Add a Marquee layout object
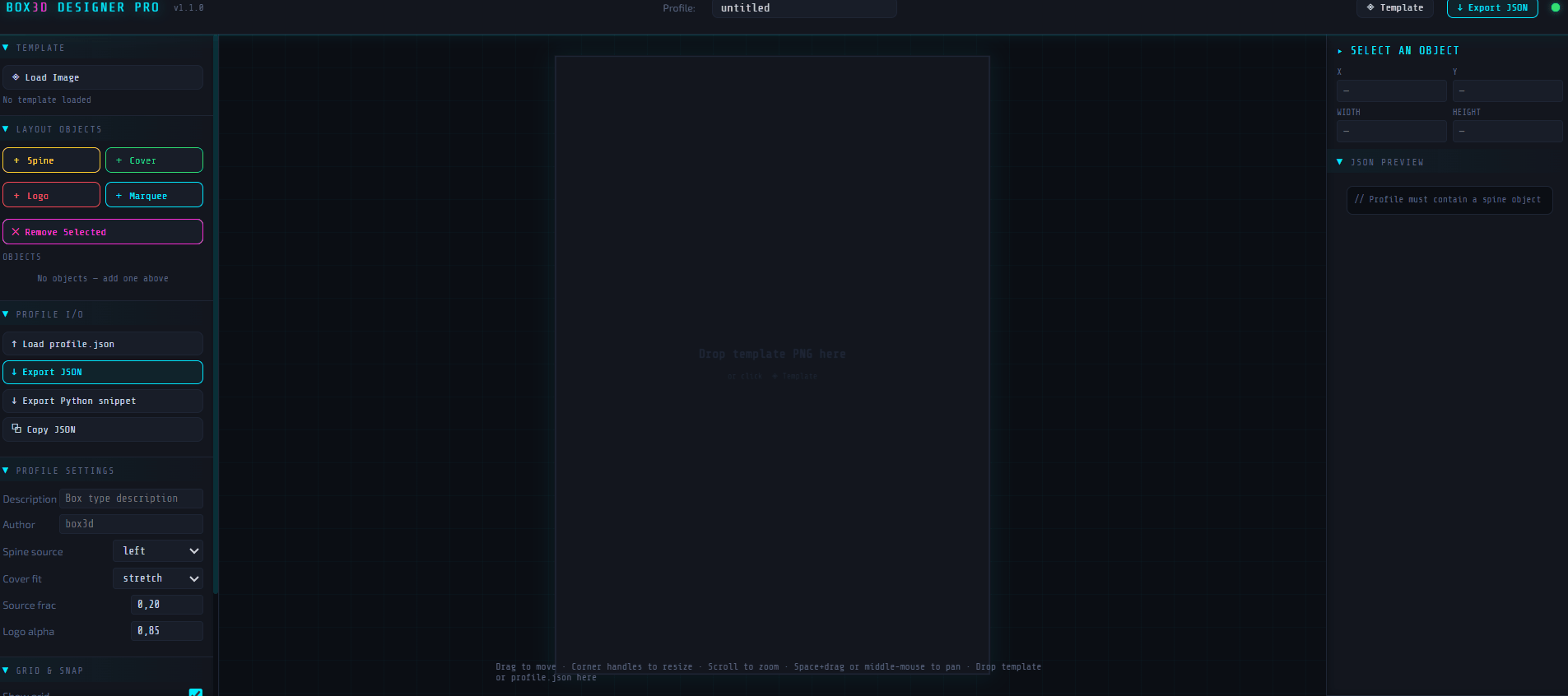This screenshot has width=1568, height=696. click(x=154, y=196)
